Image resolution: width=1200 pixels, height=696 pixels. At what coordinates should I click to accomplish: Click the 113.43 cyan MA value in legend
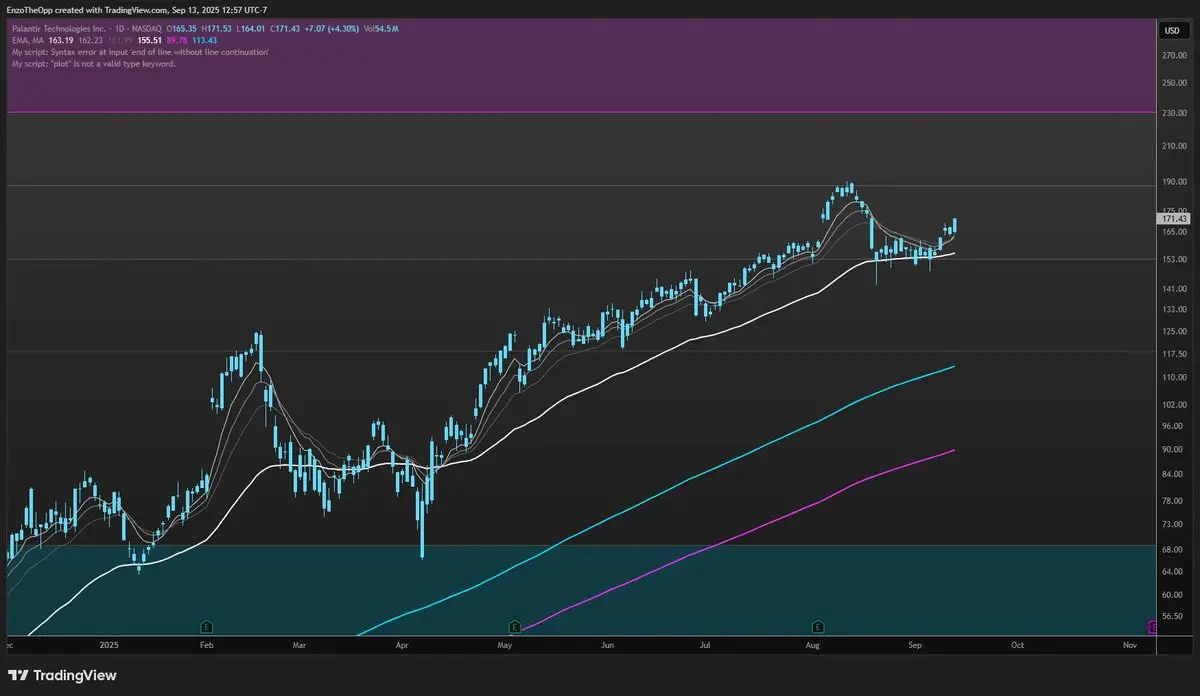coord(203,40)
